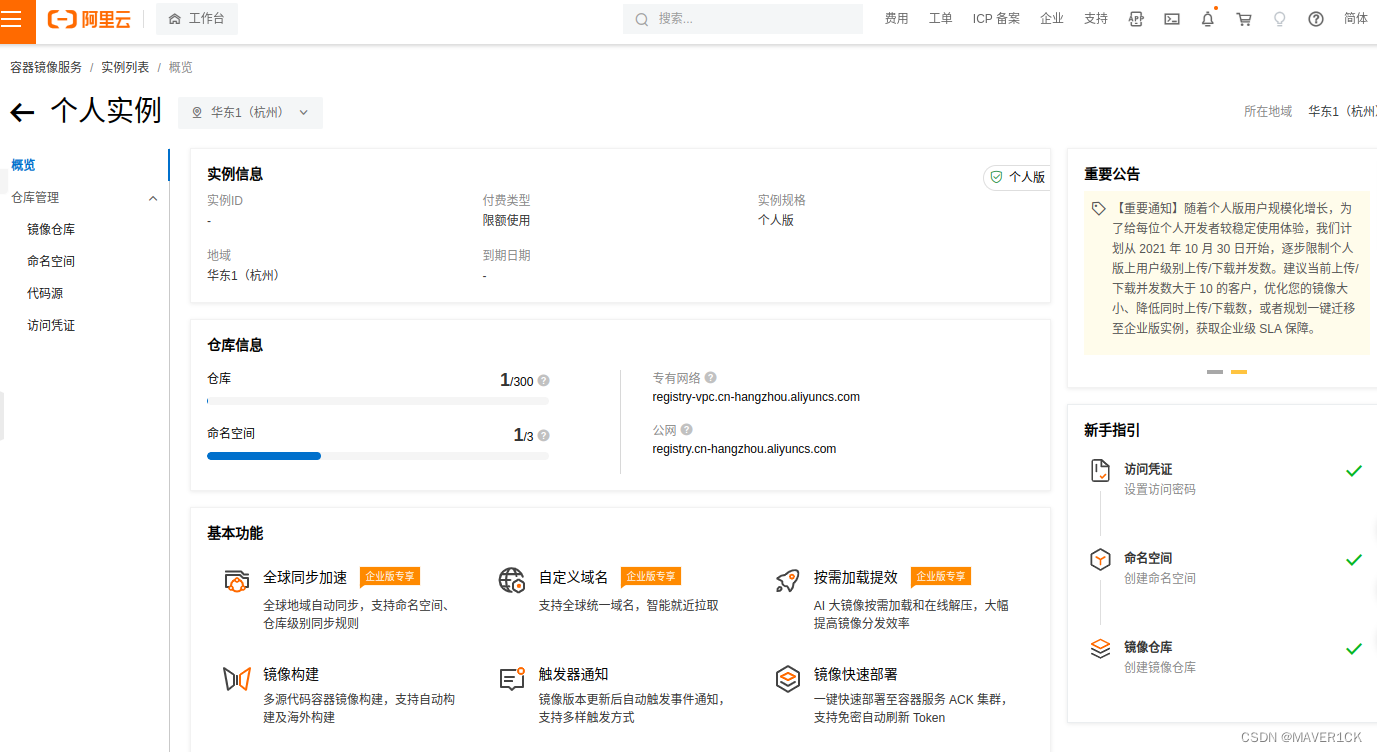Open the 全球同步加速 feature title
Image resolution: width=1377 pixels, height=752 pixels.
[305, 577]
